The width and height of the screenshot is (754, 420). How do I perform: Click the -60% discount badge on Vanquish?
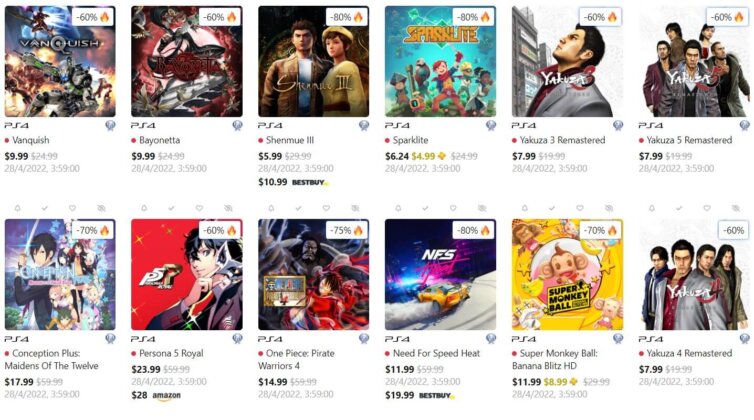point(93,17)
